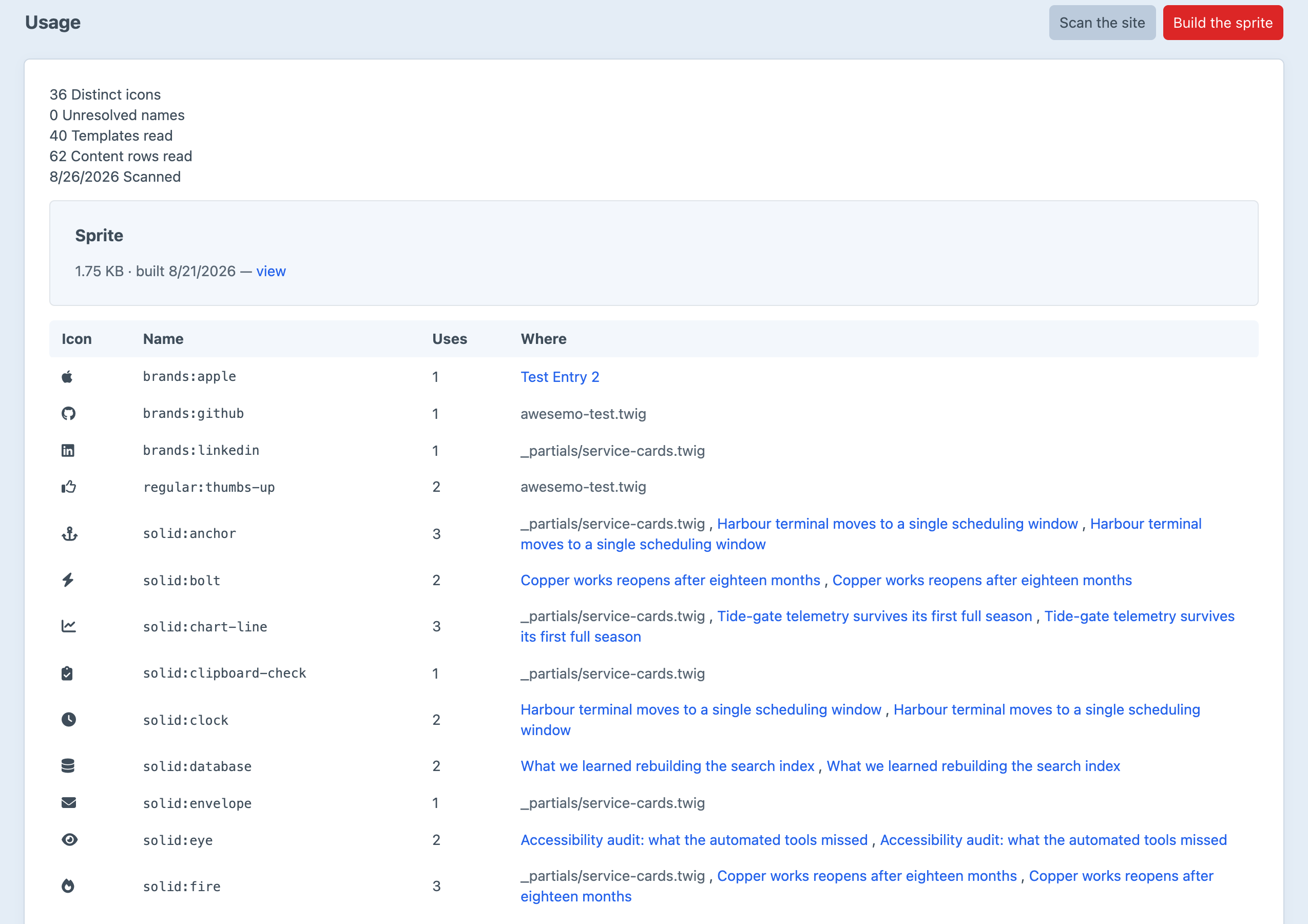The width and height of the screenshot is (1308, 924).
Task: Click _partials/service-cards.twig in linkedin row
Action: 613,451
